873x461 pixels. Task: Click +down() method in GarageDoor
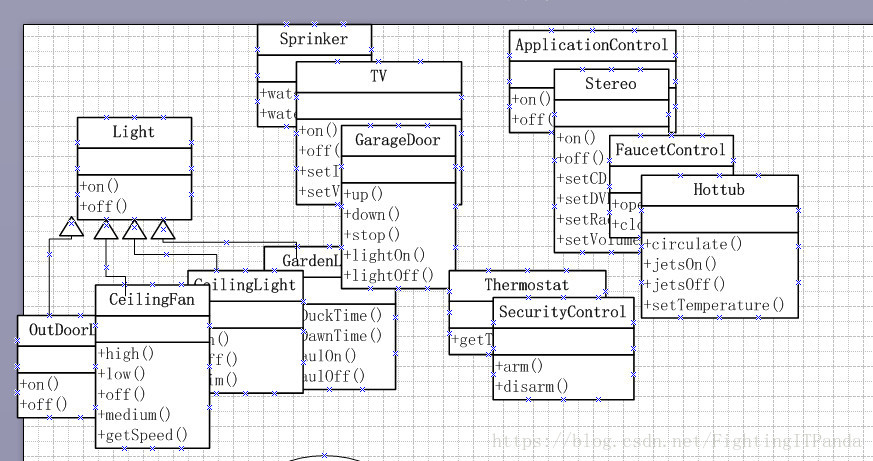pyautogui.click(x=372, y=214)
